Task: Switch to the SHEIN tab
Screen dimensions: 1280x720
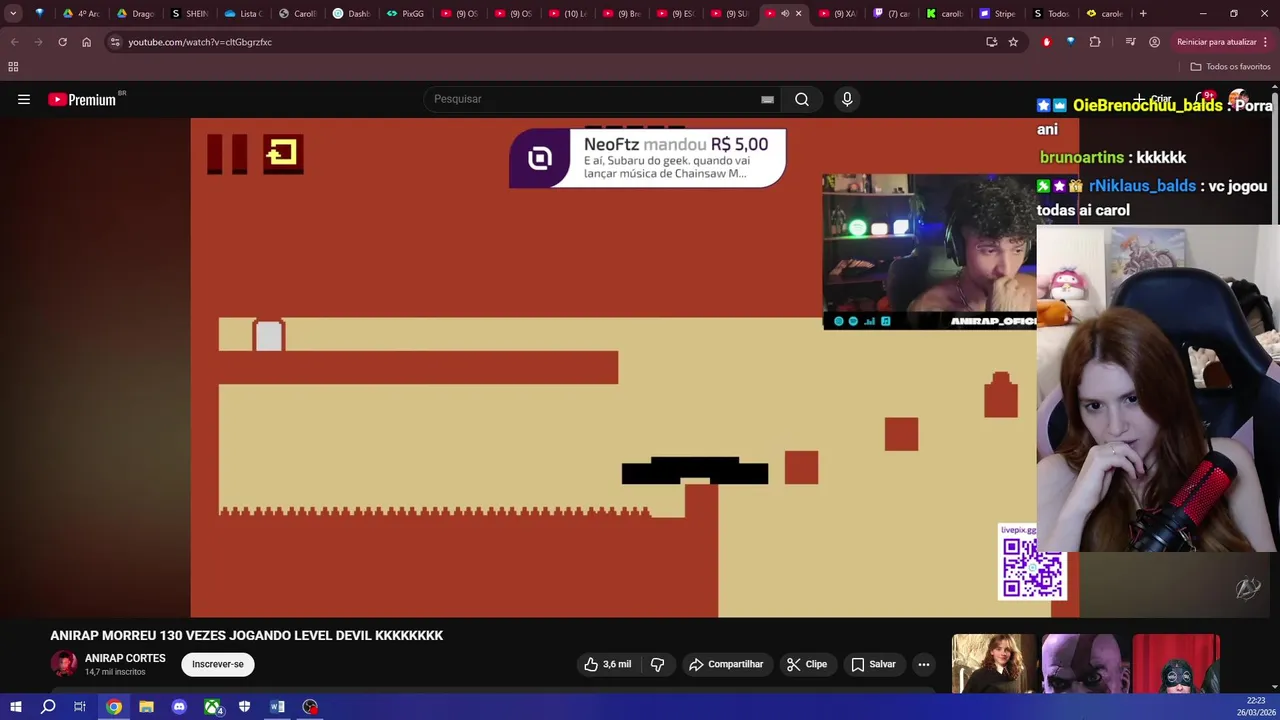Action: pyautogui.click(x=189, y=14)
